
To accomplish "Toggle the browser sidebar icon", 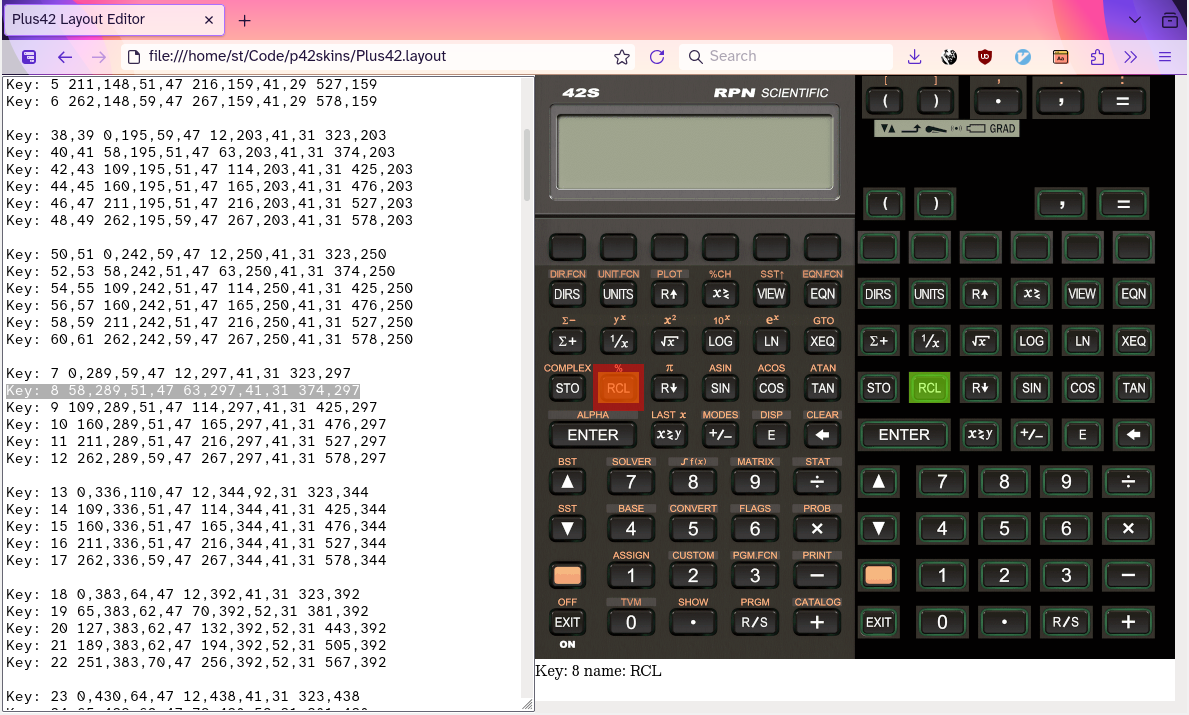I will pos(29,57).
